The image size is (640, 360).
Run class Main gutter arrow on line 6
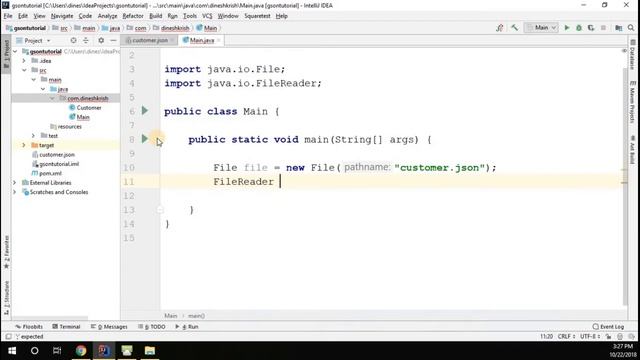pyautogui.click(x=144, y=111)
